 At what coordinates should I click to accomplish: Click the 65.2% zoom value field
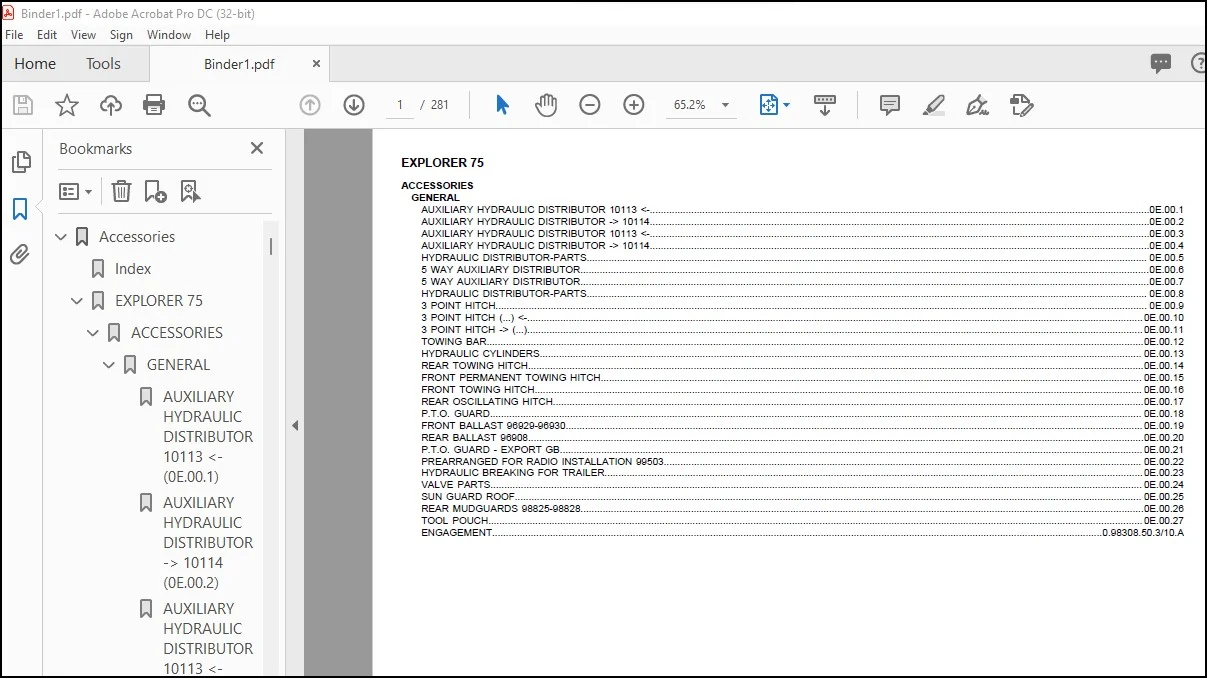tap(689, 105)
